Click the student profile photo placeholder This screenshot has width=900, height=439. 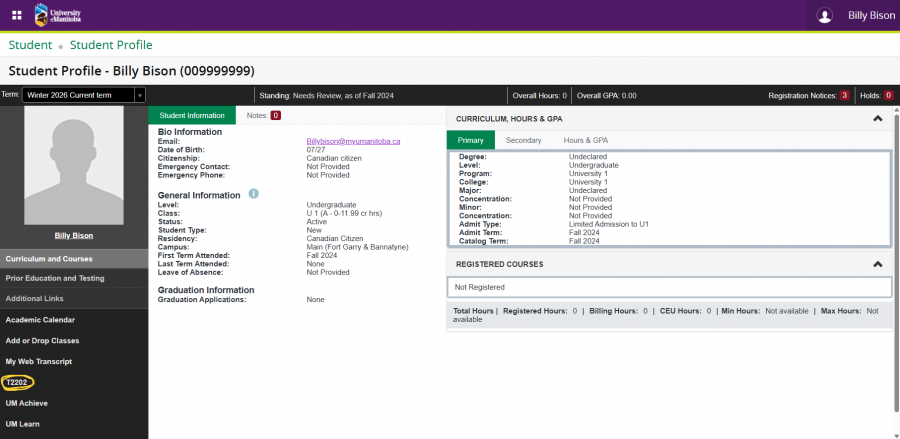click(73, 165)
